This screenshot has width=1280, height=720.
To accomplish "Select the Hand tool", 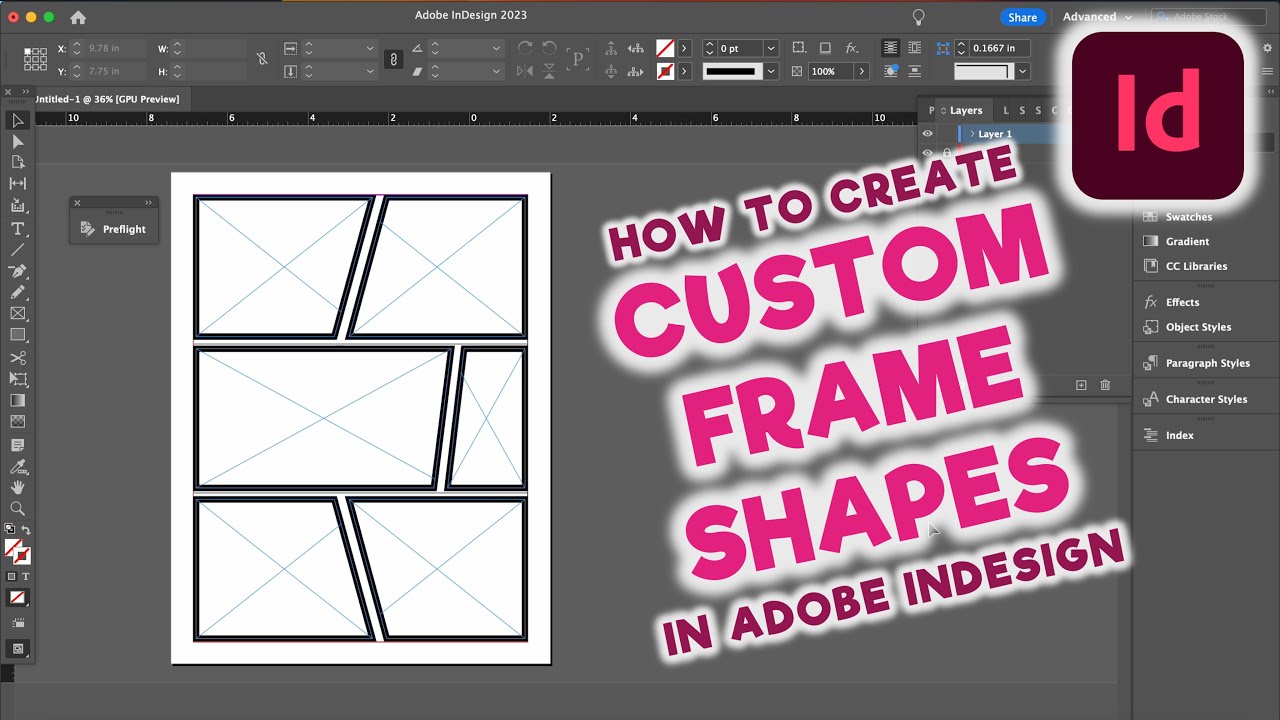I will click(x=18, y=487).
